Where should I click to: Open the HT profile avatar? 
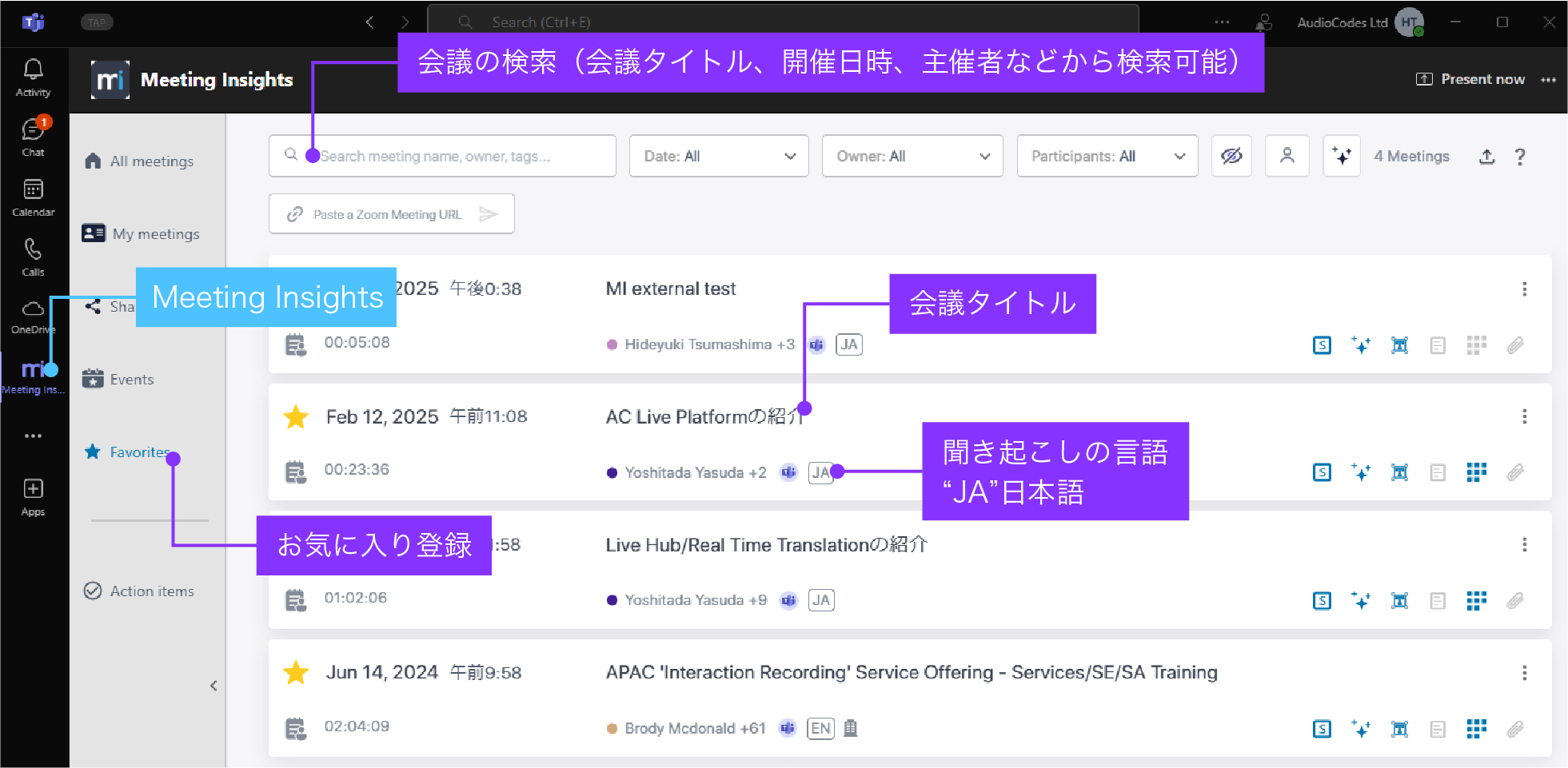tap(1409, 22)
